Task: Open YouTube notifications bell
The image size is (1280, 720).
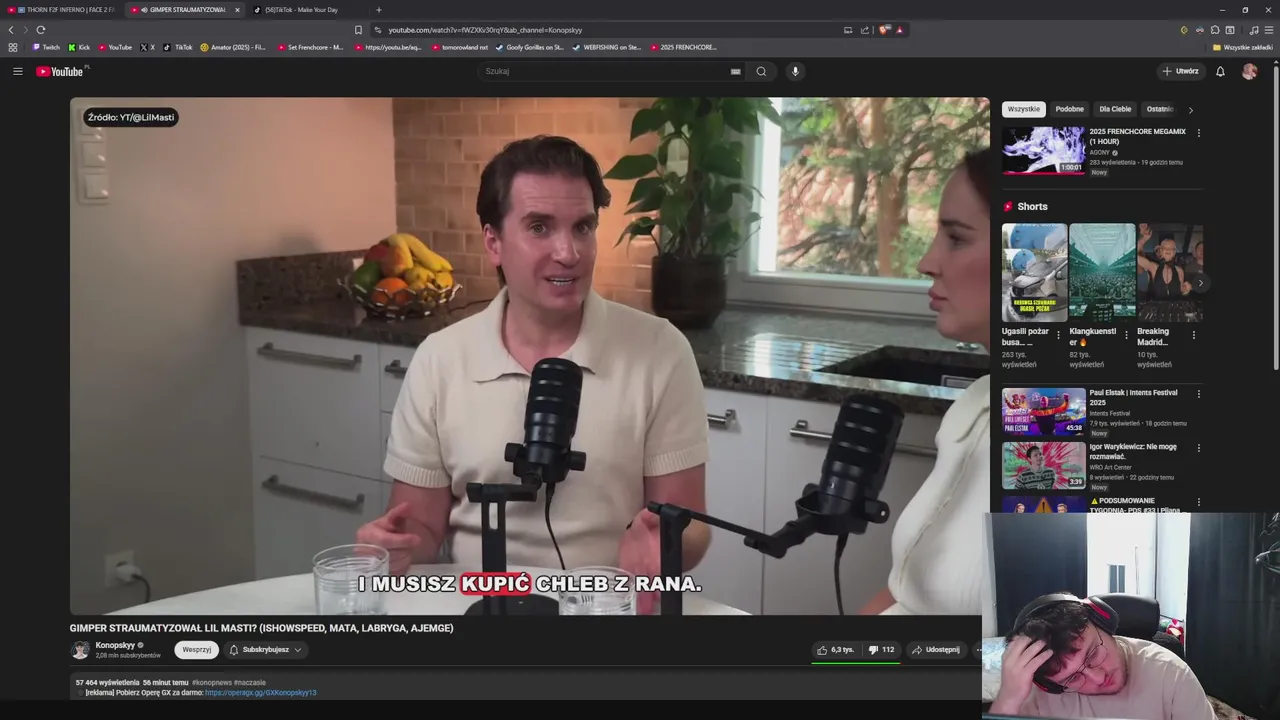Action: (x=1220, y=71)
